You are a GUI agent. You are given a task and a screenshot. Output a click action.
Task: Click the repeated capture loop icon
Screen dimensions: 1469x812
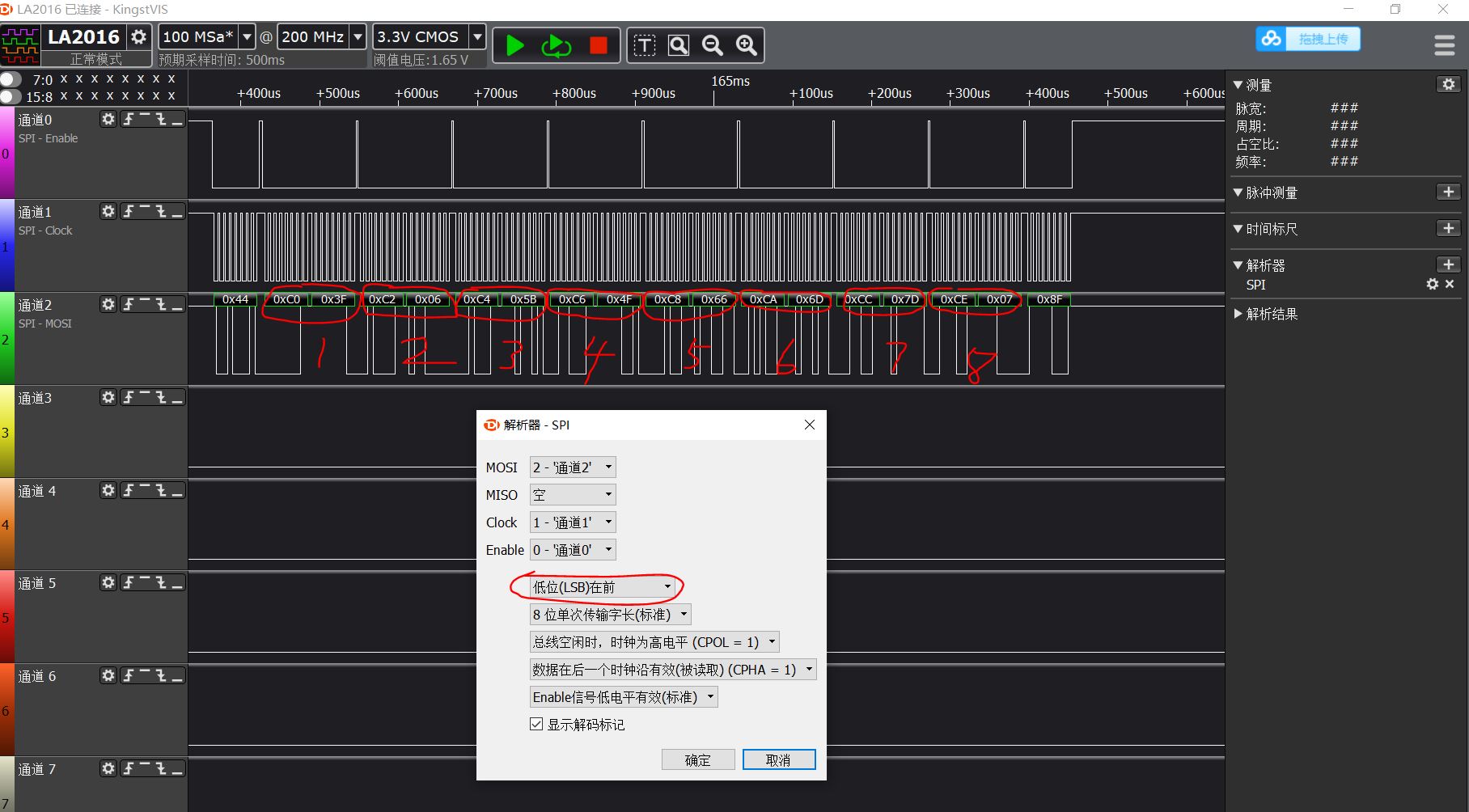pos(556,45)
